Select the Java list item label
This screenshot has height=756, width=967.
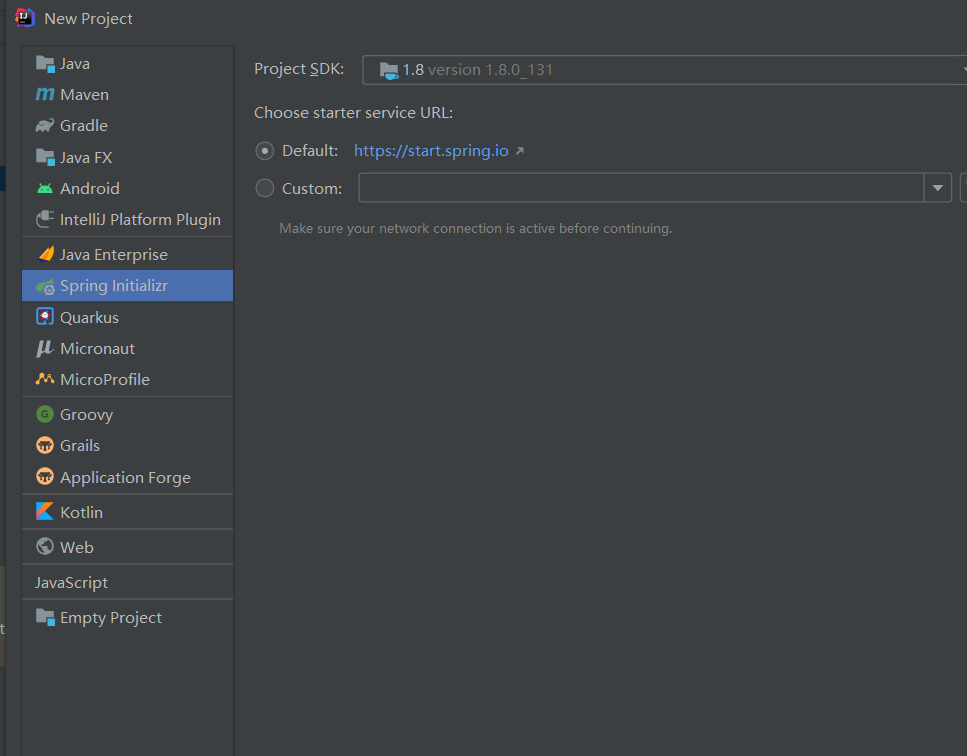[75, 64]
